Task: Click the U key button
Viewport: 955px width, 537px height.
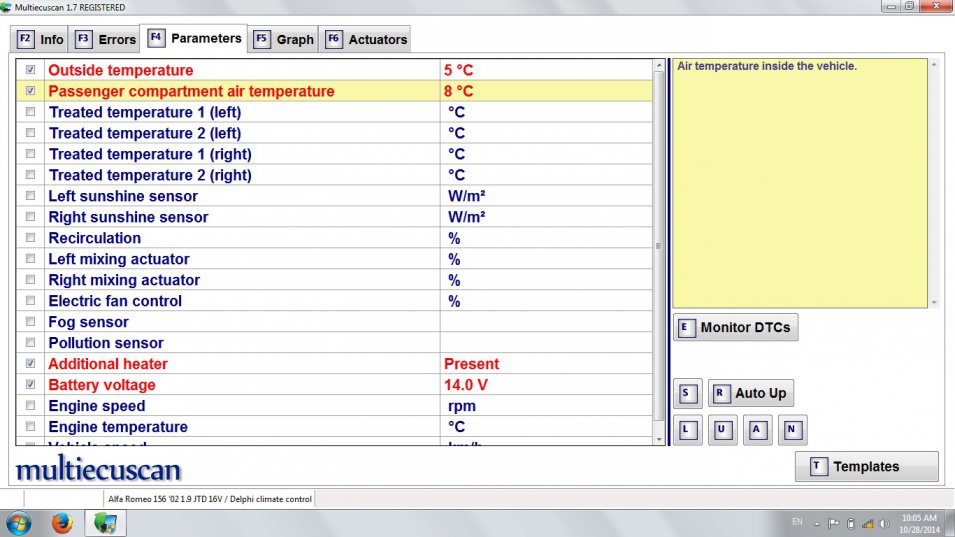Action: (x=722, y=430)
